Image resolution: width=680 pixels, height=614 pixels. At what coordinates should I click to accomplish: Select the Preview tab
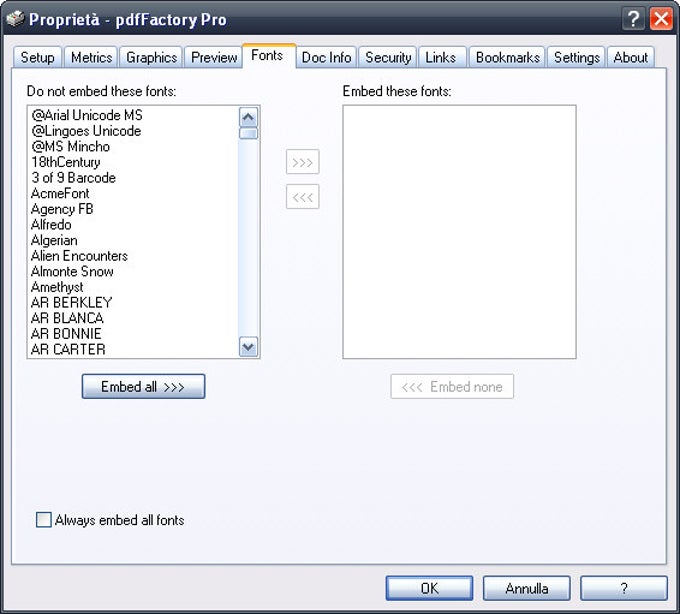tap(214, 57)
